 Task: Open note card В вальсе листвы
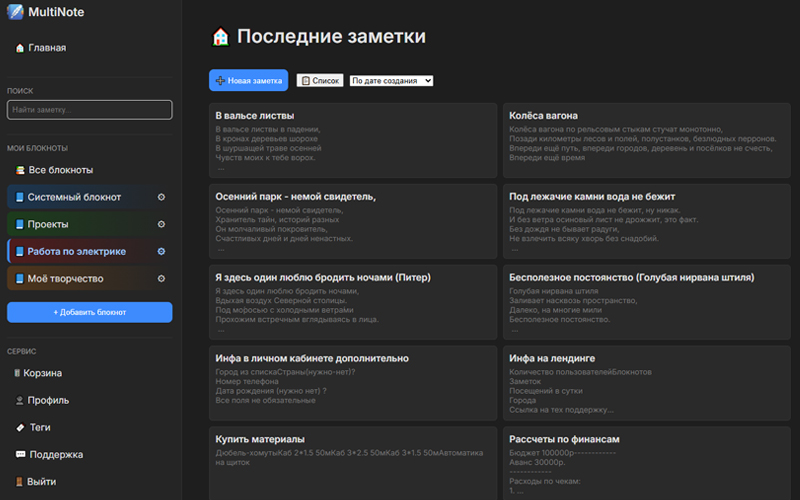[x=353, y=140]
